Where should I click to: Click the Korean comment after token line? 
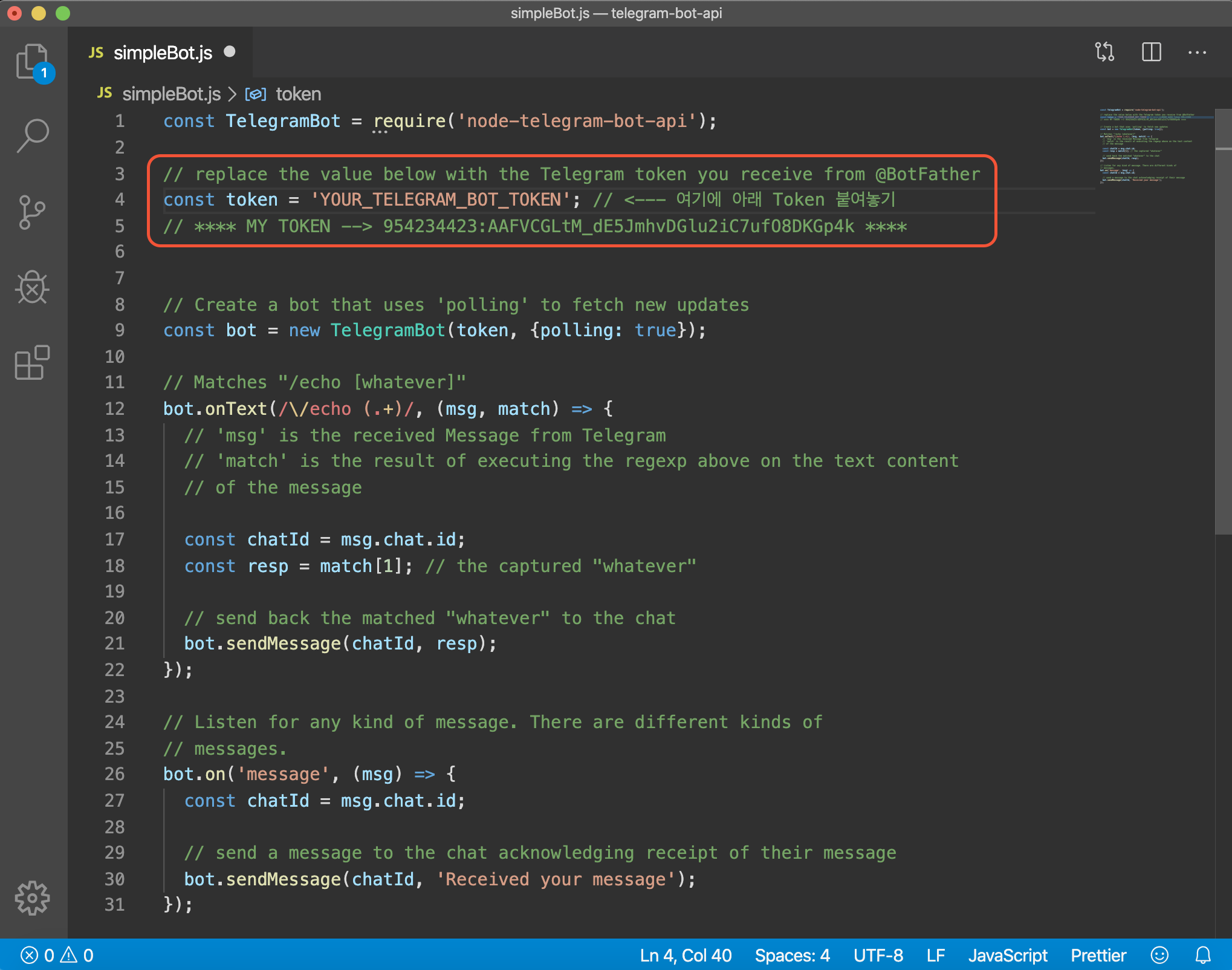[x=744, y=200]
